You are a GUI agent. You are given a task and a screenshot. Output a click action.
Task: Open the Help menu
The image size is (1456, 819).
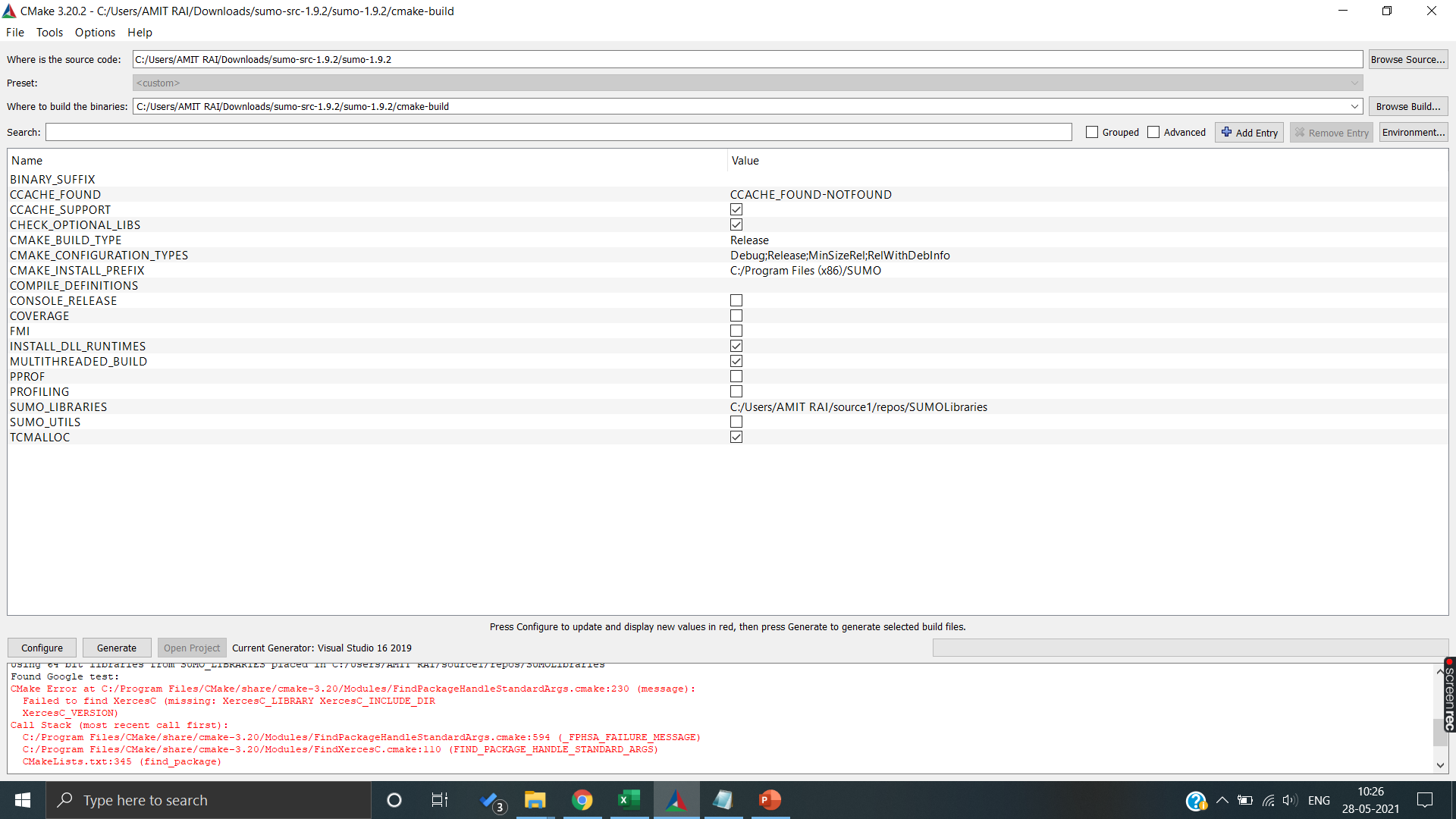140,33
